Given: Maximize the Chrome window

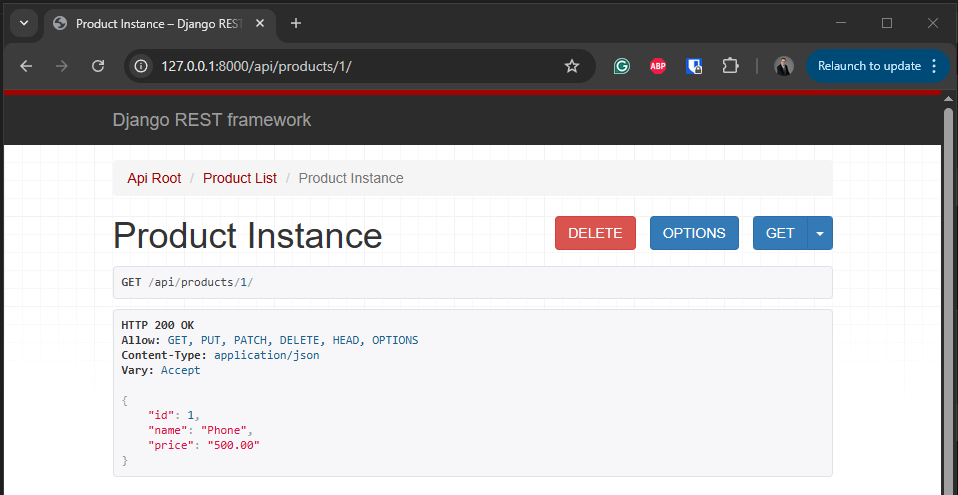Looking at the screenshot, I should [x=887, y=23].
